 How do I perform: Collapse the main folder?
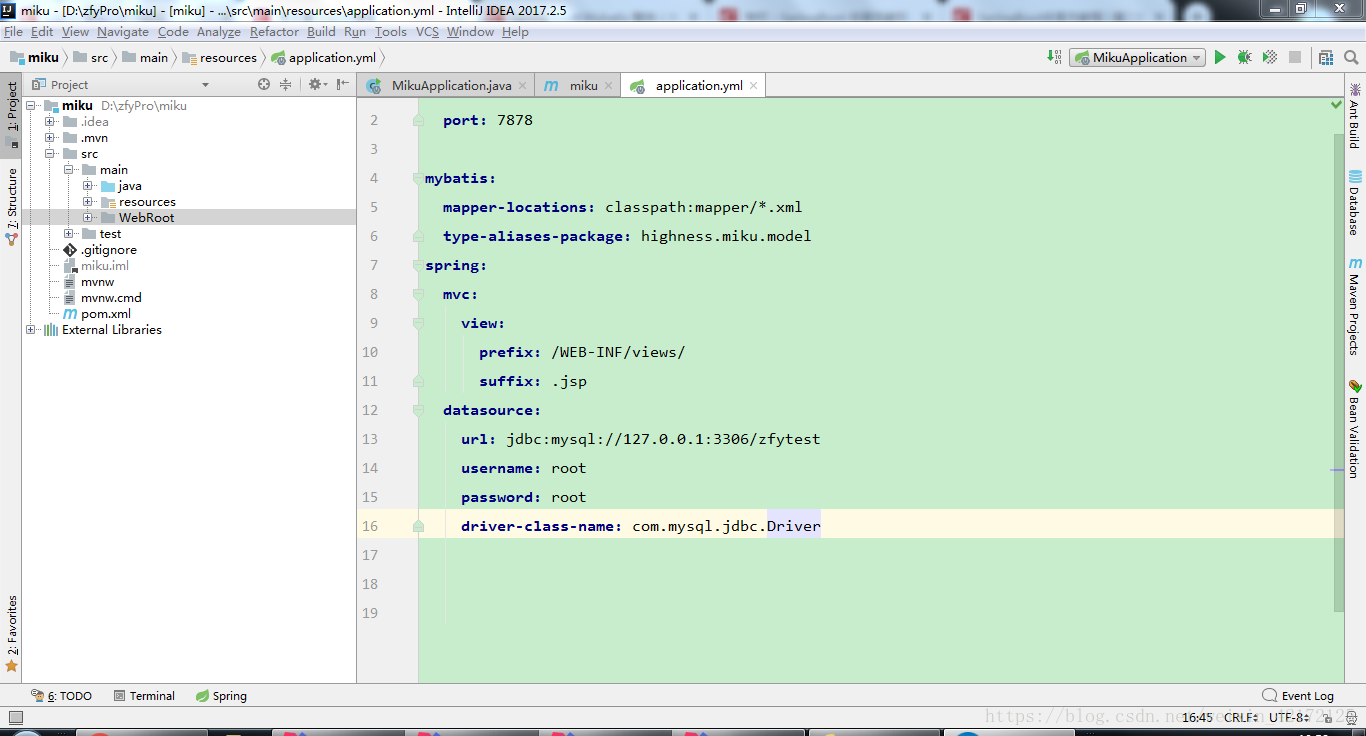[x=69, y=170]
